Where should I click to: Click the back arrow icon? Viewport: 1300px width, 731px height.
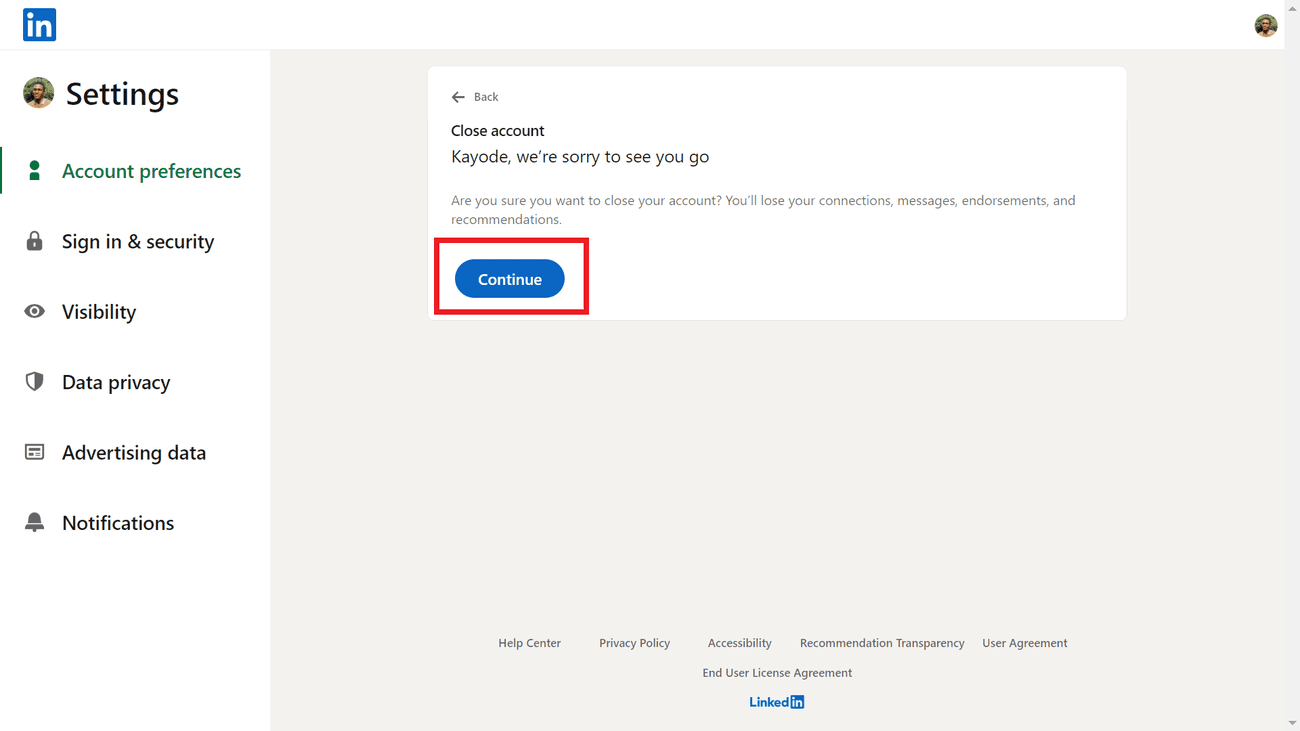[x=458, y=97]
